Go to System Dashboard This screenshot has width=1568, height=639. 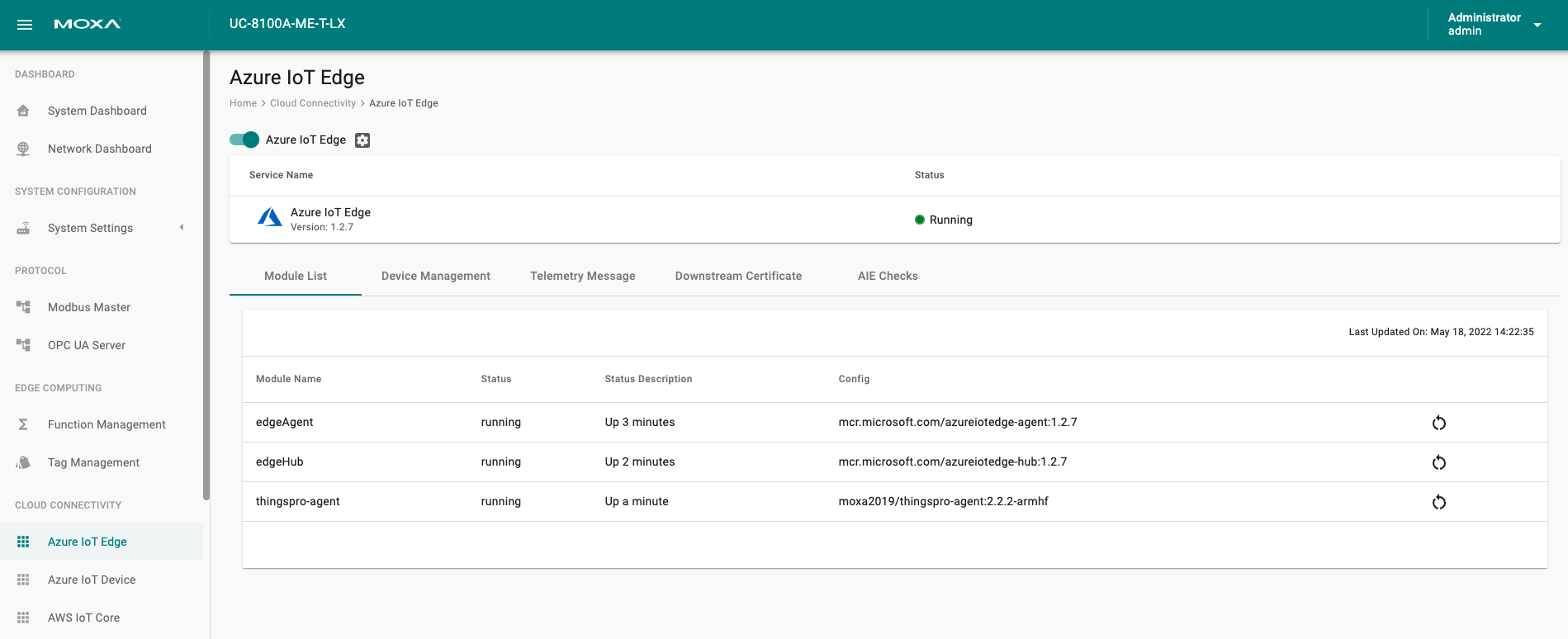tap(97, 111)
